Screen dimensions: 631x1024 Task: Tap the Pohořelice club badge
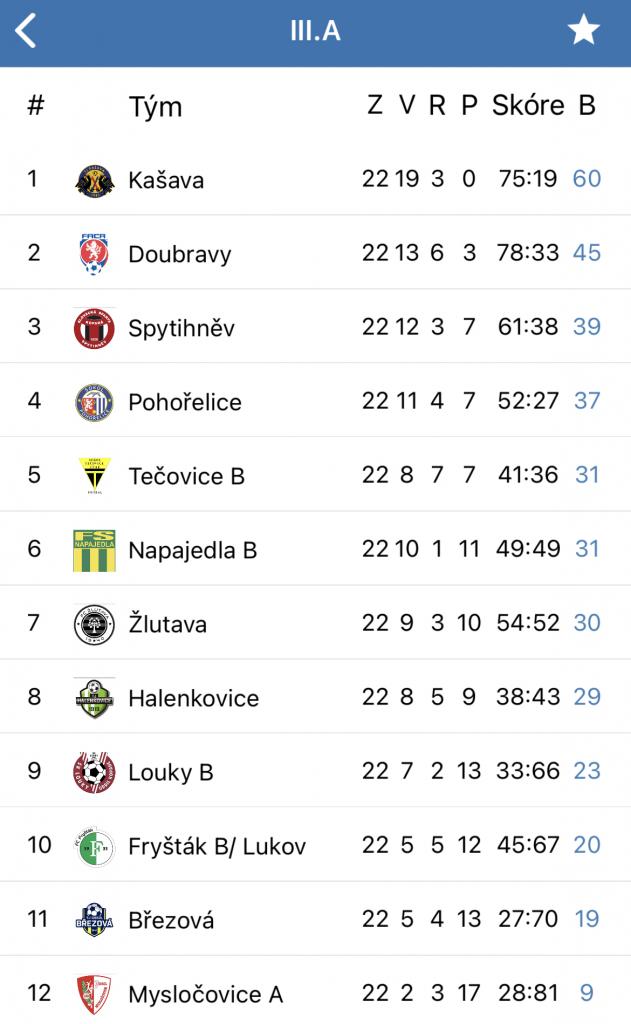94,402
